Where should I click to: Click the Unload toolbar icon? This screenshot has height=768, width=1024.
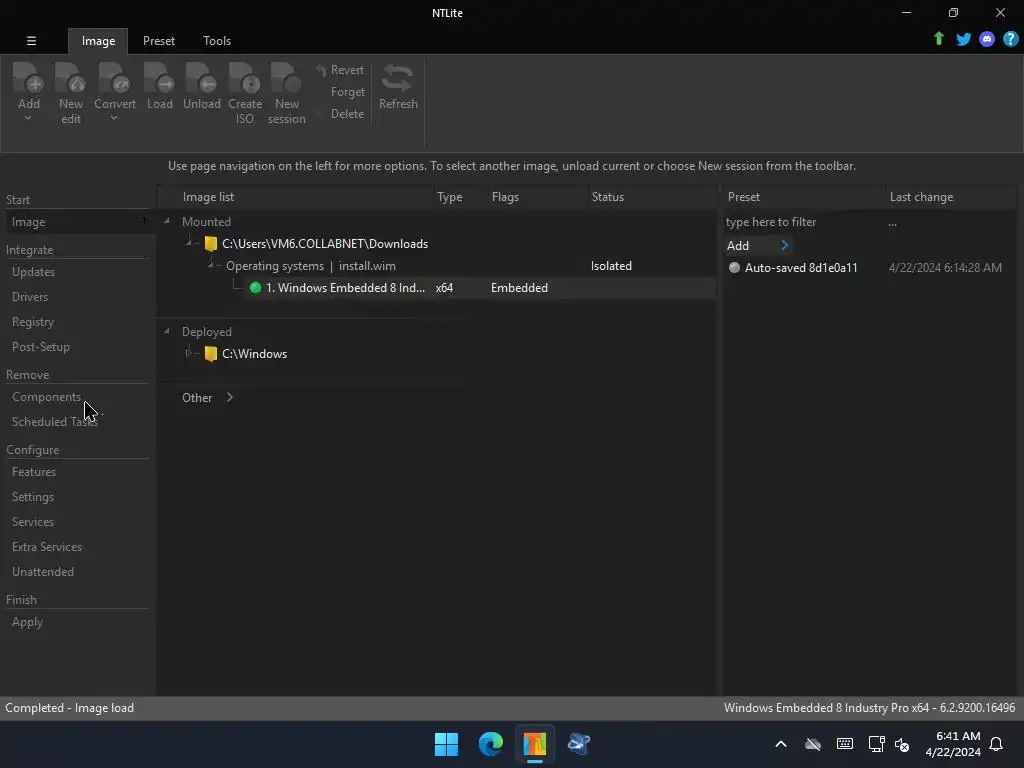(201, 78)
